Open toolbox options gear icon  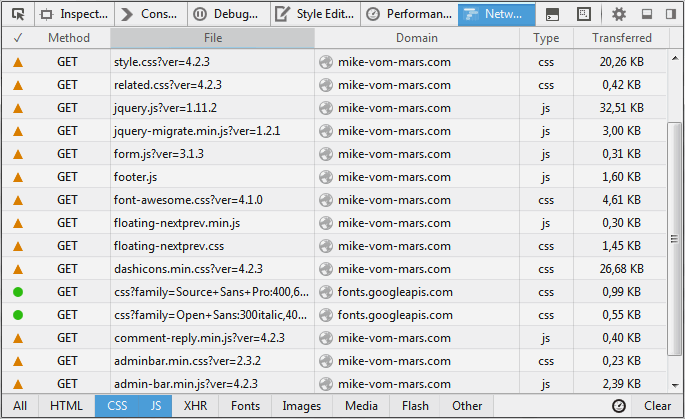coord(619,14)
